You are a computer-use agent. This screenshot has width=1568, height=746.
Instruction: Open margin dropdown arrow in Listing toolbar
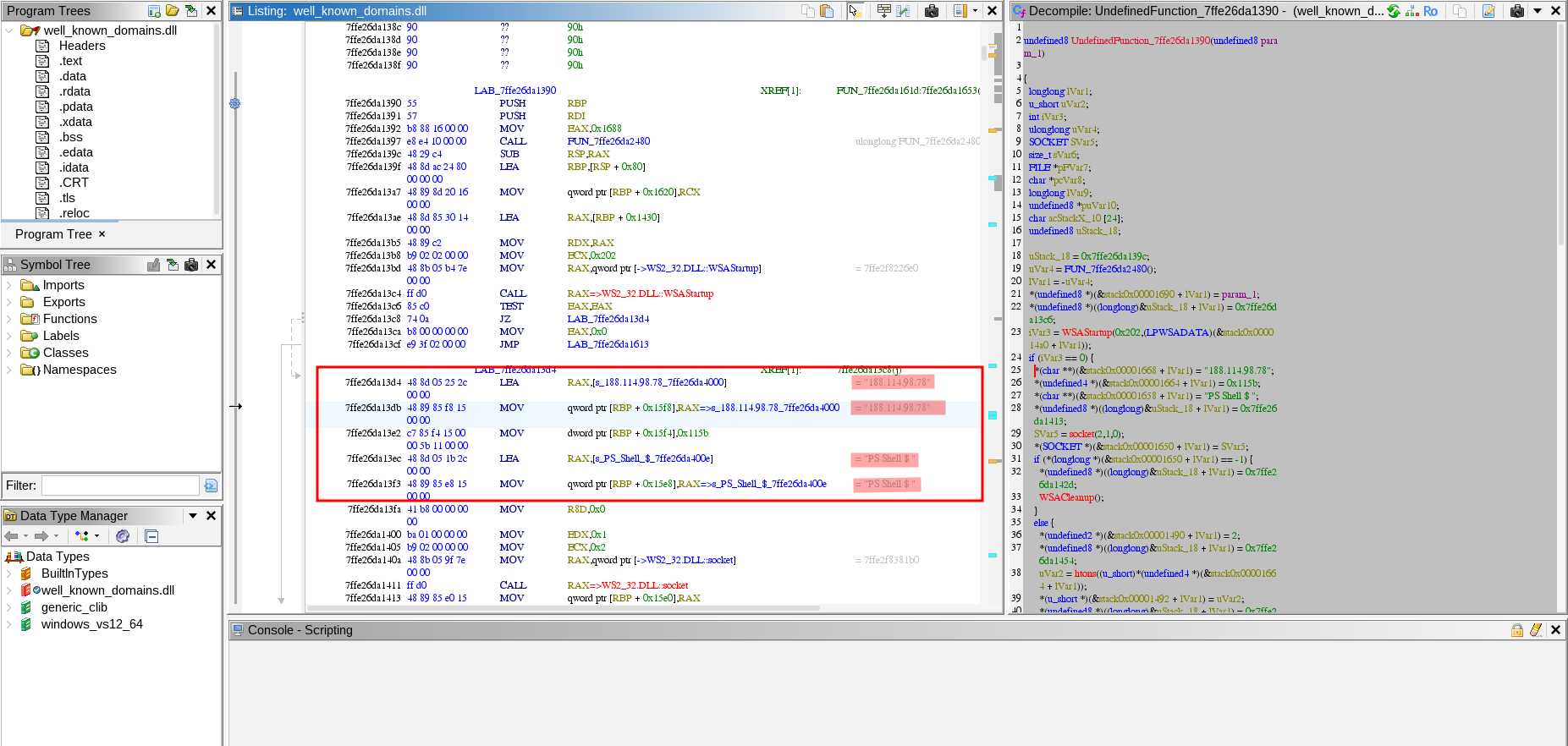(x=975, y=11)
